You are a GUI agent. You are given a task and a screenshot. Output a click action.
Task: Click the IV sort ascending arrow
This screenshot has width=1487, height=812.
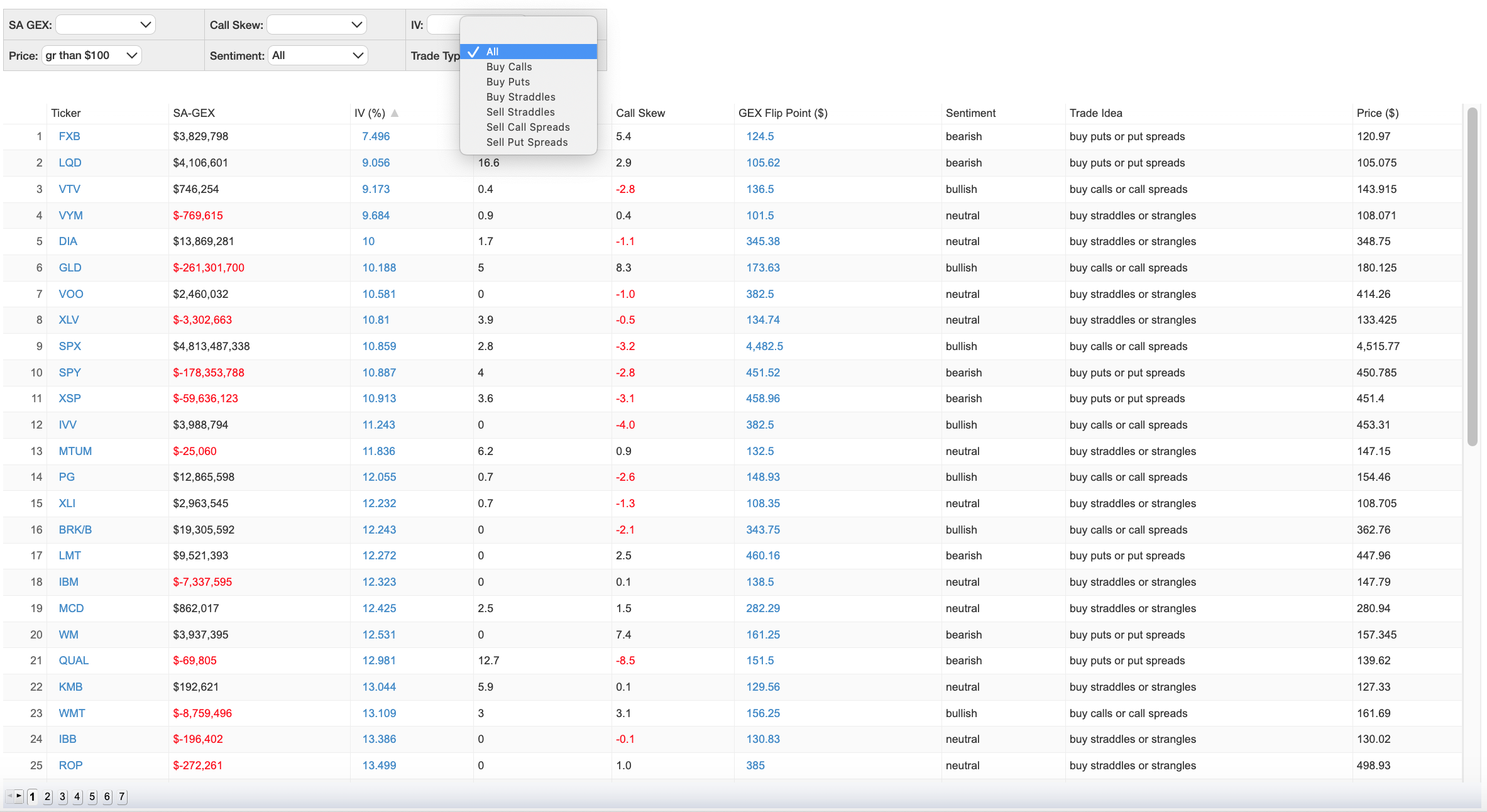[x=395, y=113]
